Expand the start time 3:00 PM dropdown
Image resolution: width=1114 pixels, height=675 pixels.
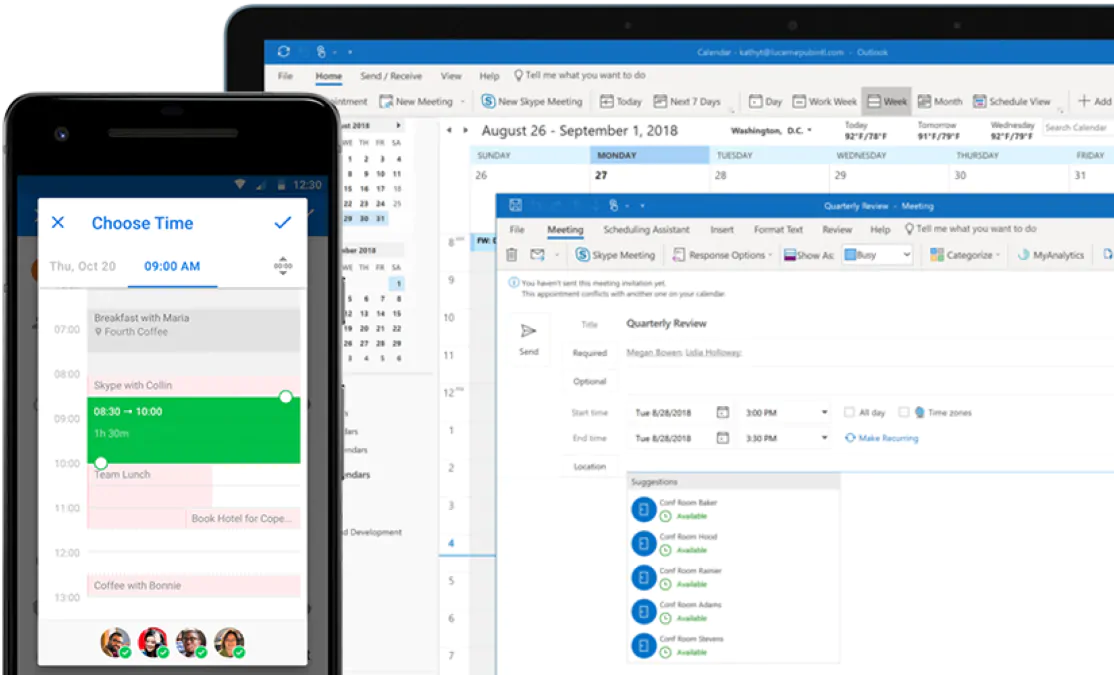pyautogui.click(x=824, y=412)
